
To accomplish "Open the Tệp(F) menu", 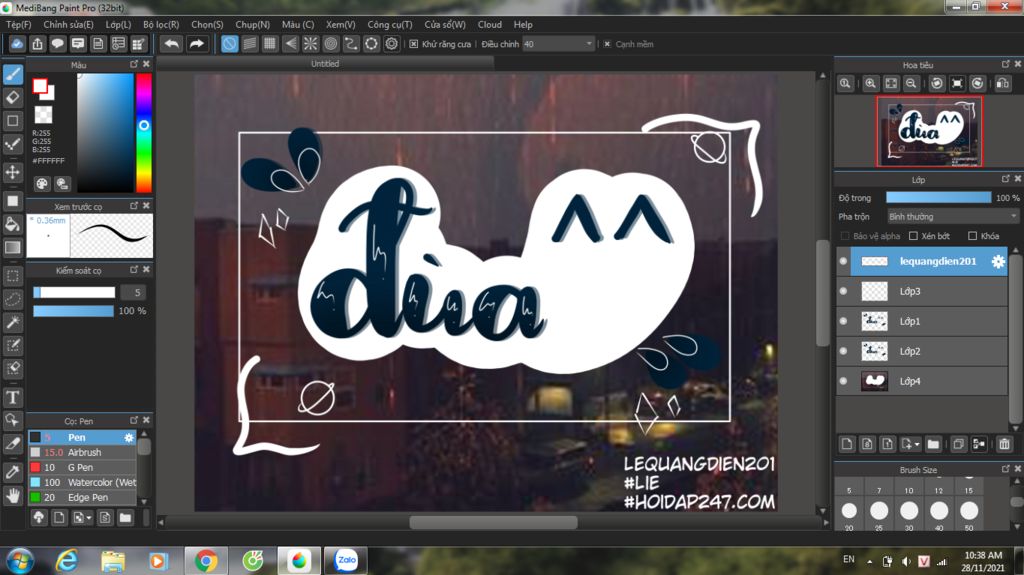I will click(18, 24).
